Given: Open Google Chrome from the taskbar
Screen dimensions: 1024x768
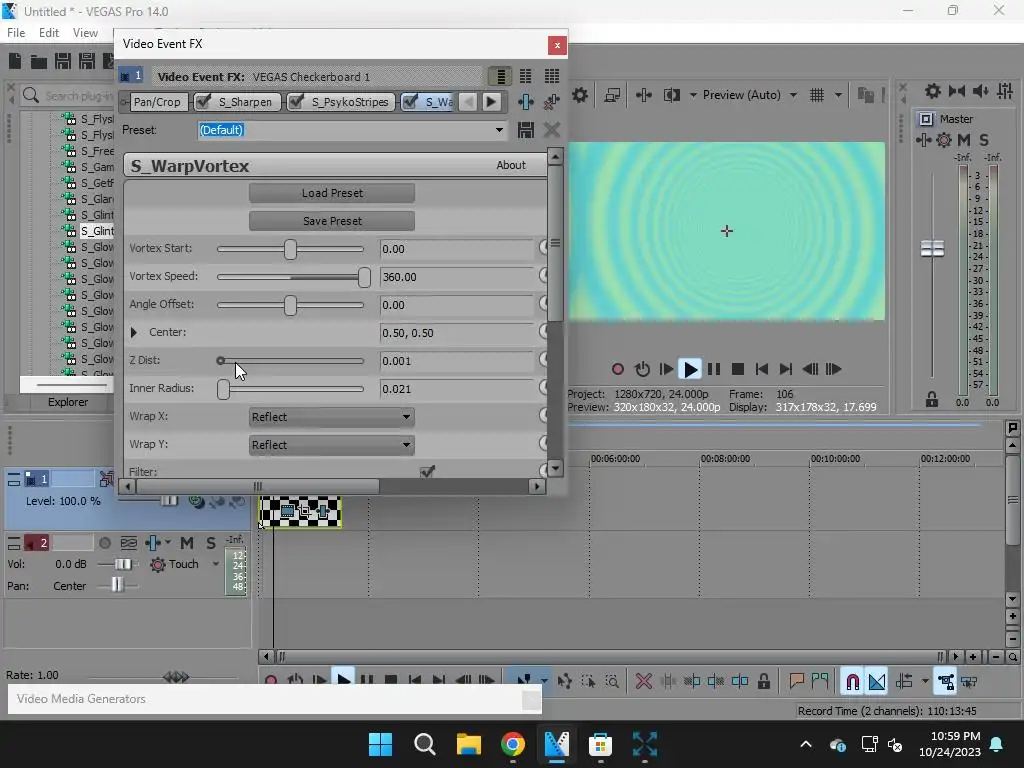Looking at the screenshot, I should [x=513, y=744].
